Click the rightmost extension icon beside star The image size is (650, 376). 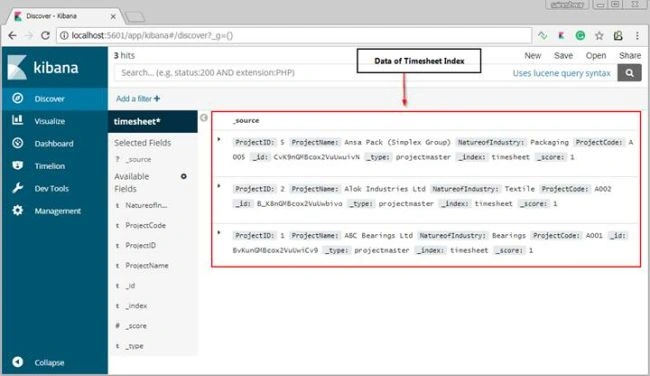click(618, 36)
